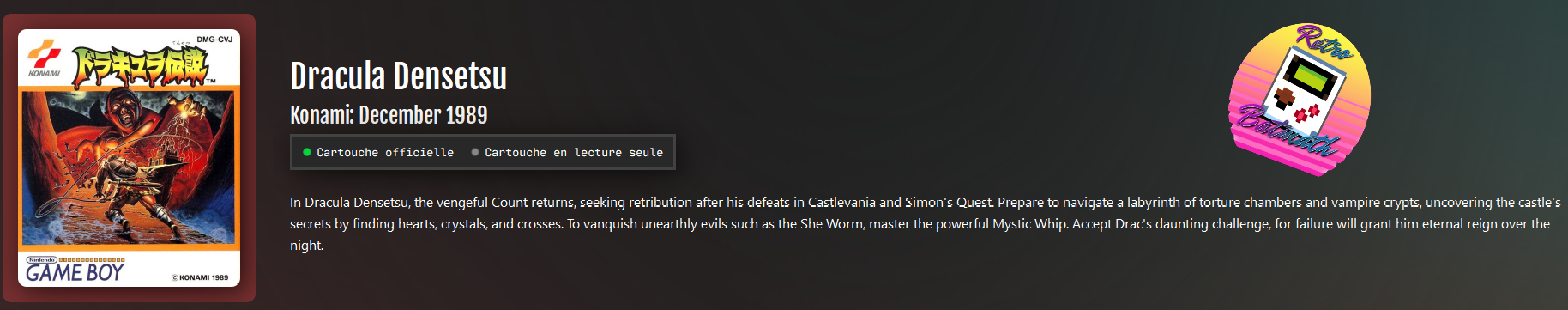Click the Dracula Densetsu game title

398,76
